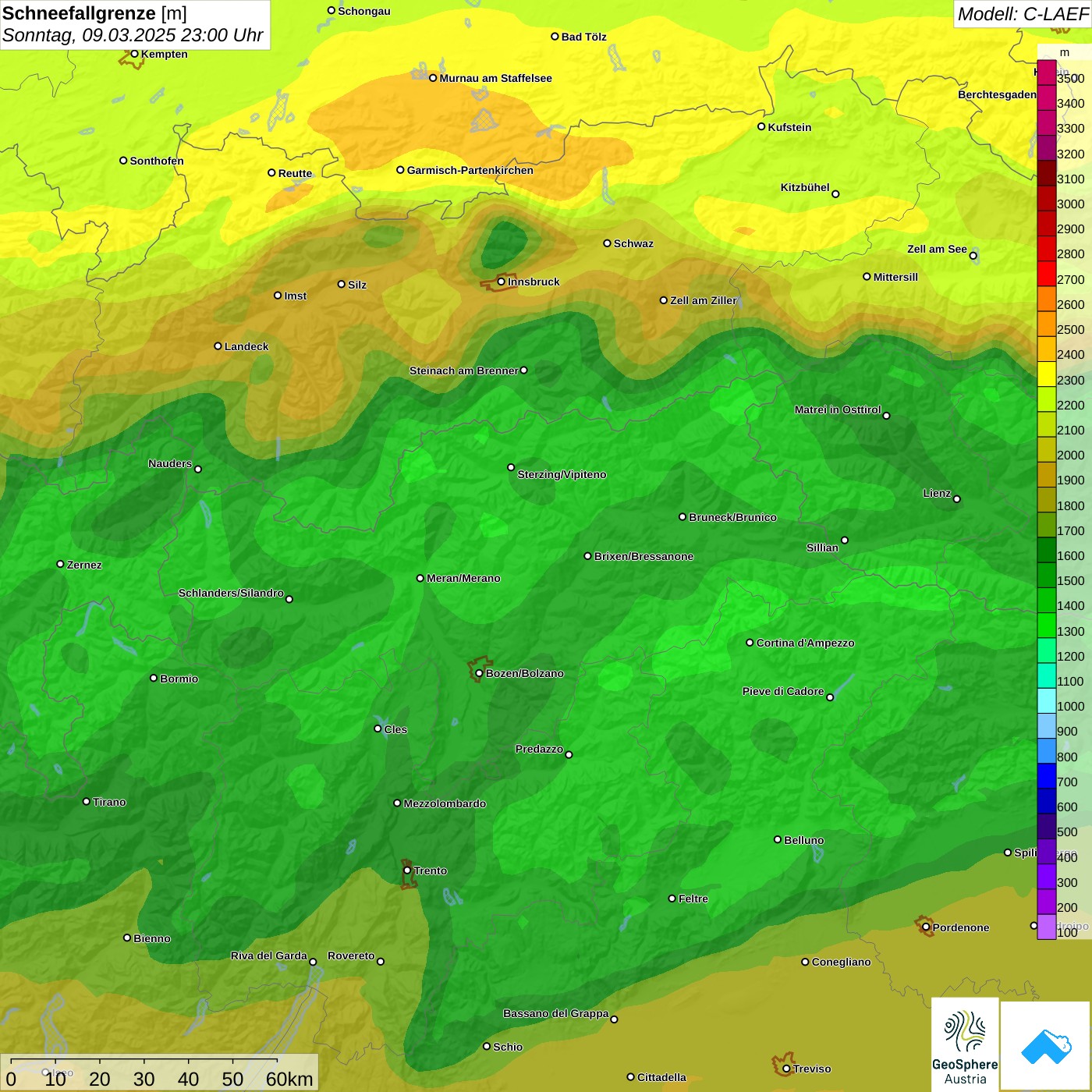The height and width of the screenshot is (1092, 1092).
Task: Click the Tirano city dot
Action: (87, 801)
